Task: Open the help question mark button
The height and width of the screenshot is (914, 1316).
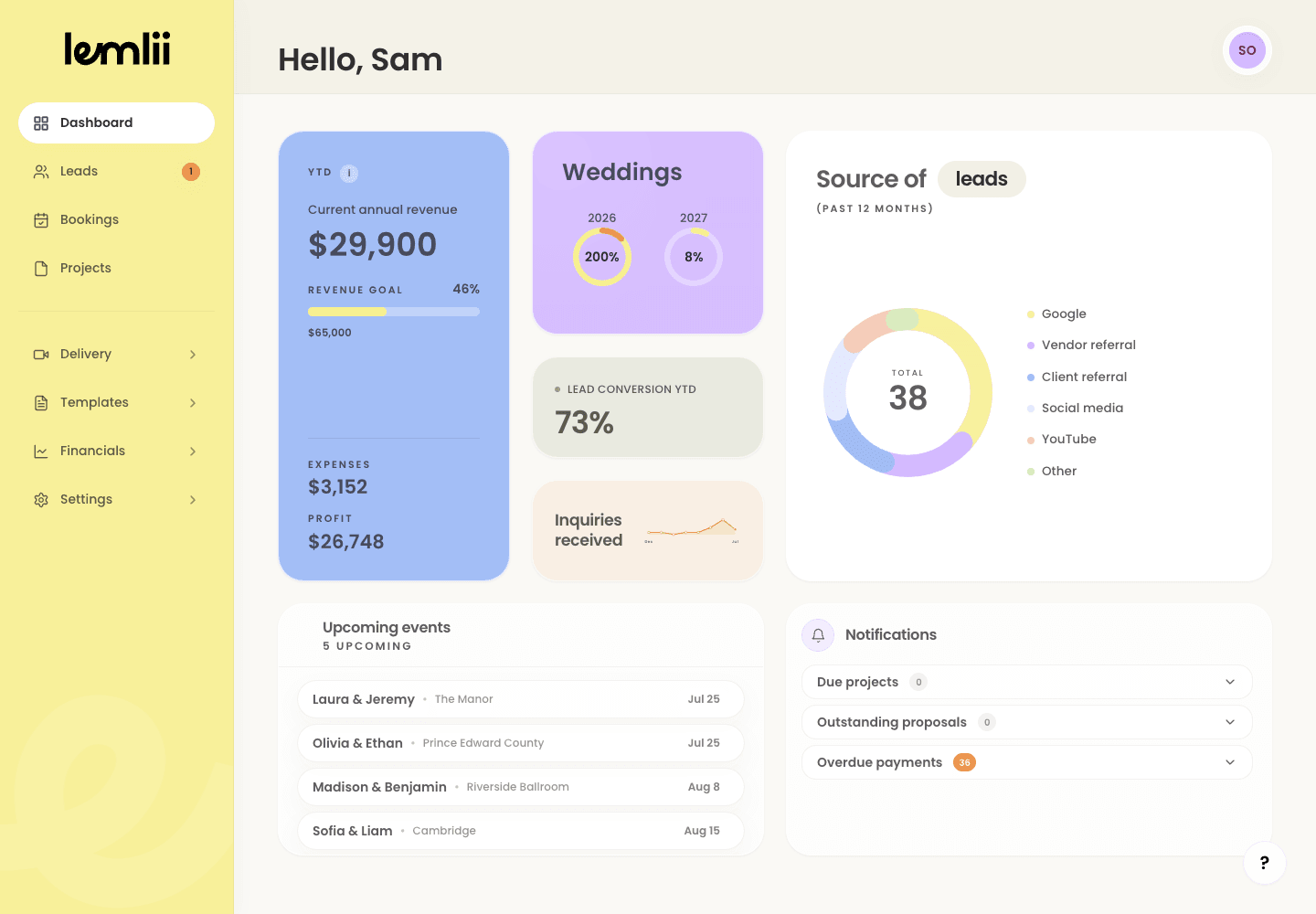Action: tap(1265, 863)
